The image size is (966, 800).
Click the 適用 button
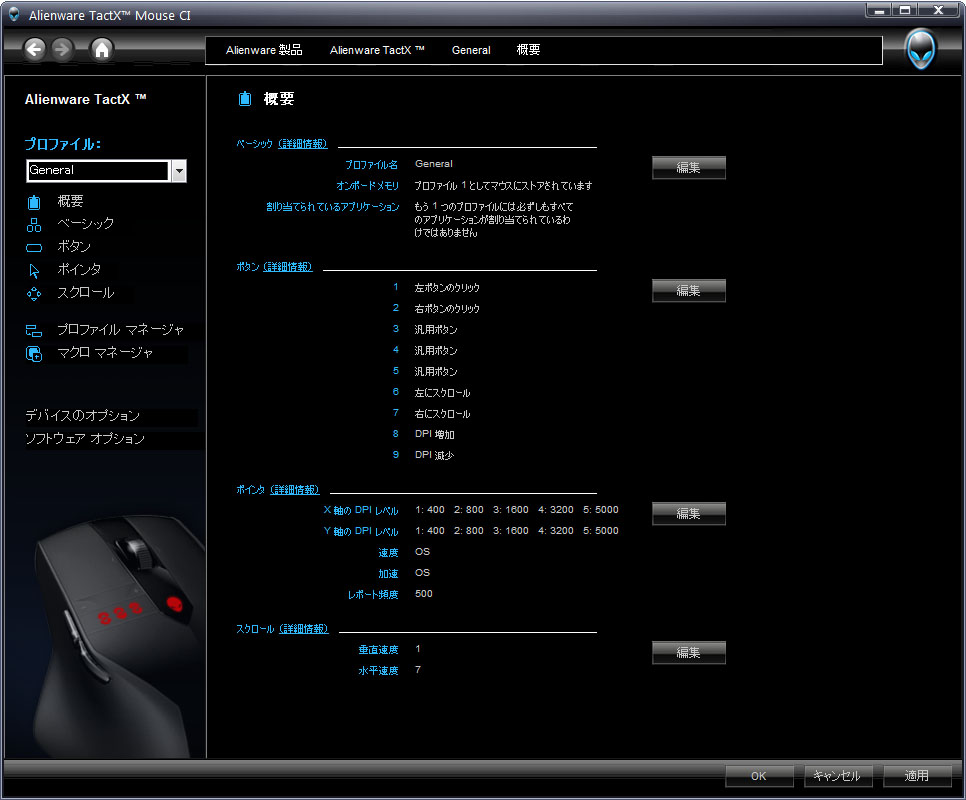(917, 776)
